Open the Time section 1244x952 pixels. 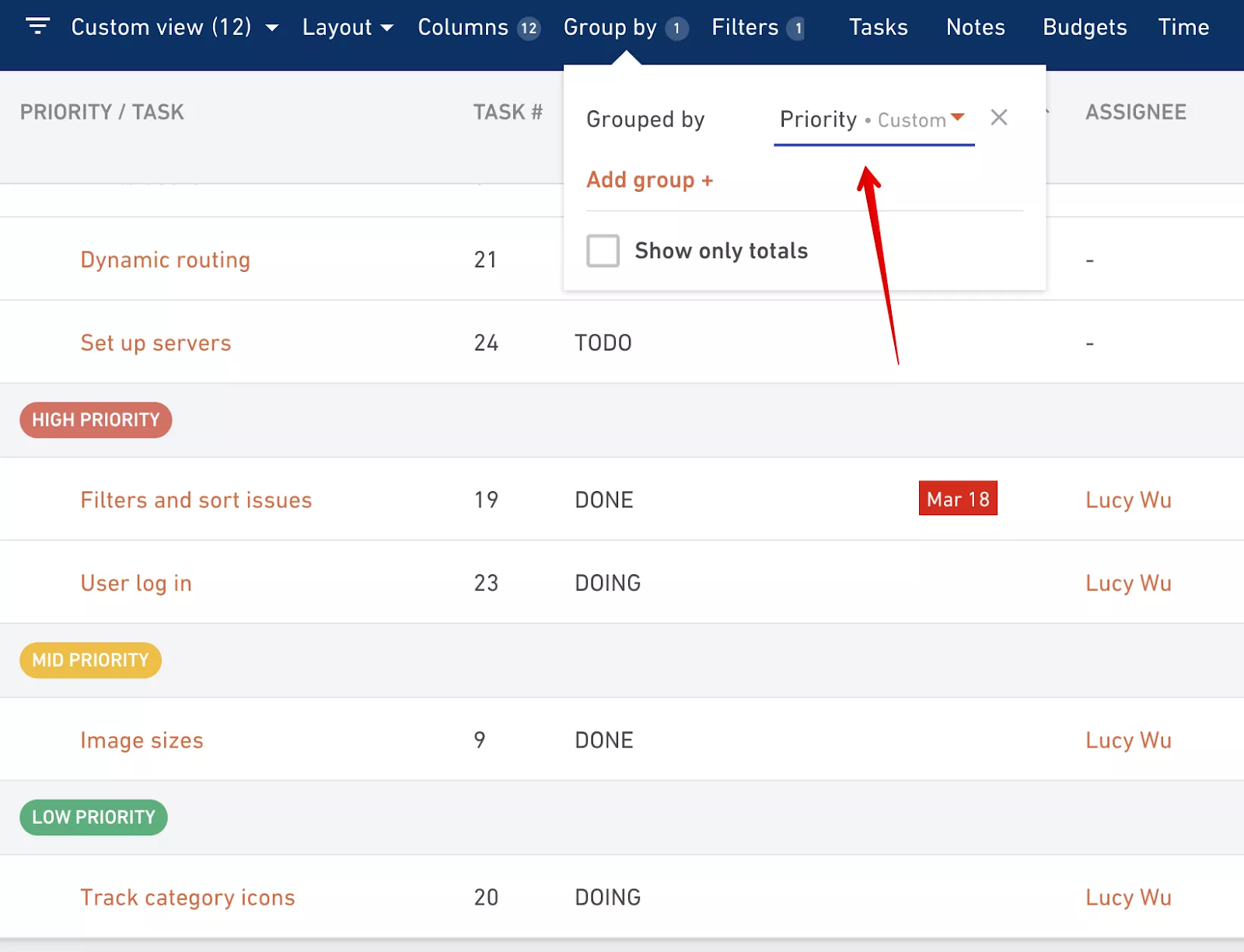[x=1183, y=26]
